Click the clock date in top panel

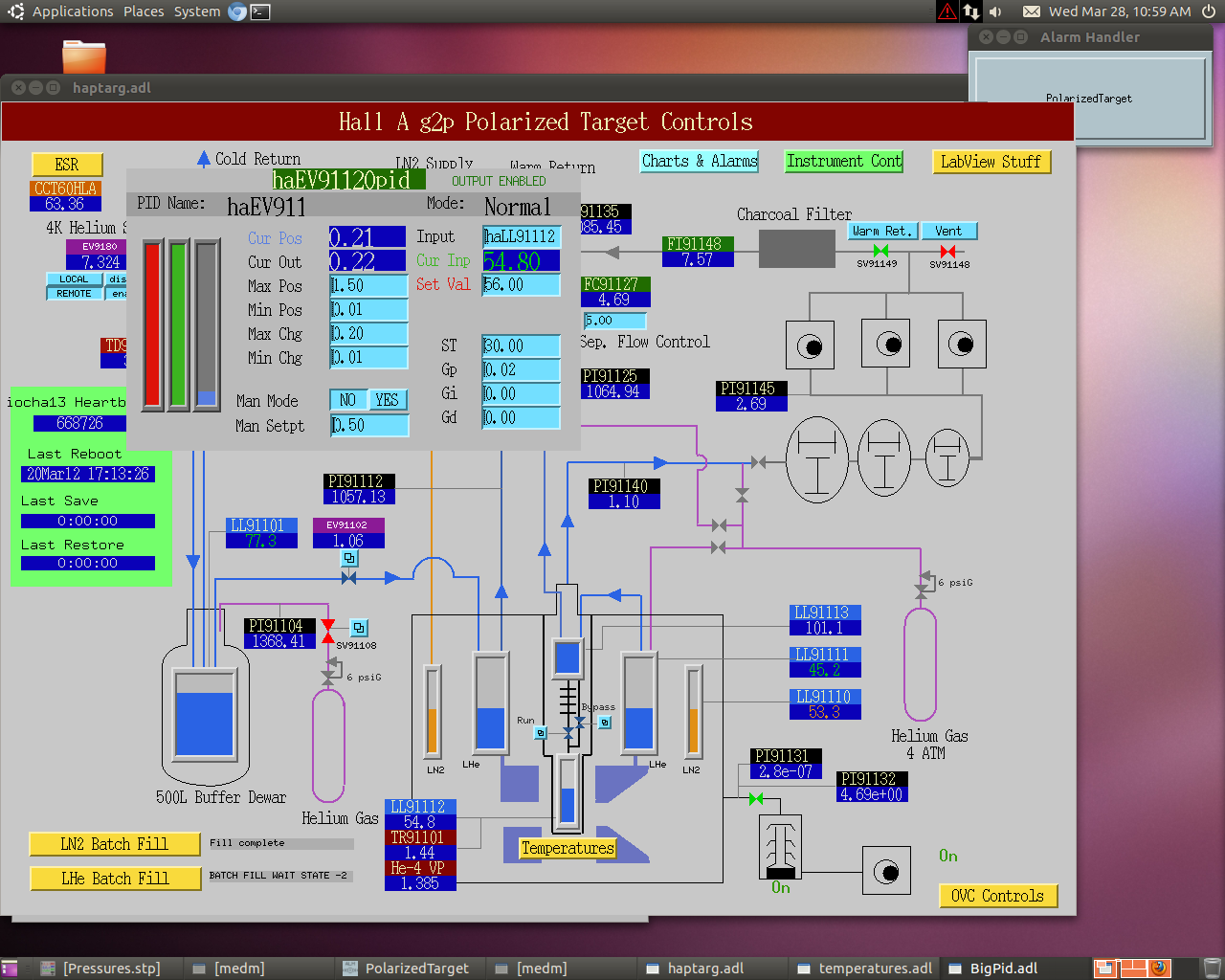click(1120, 11)
